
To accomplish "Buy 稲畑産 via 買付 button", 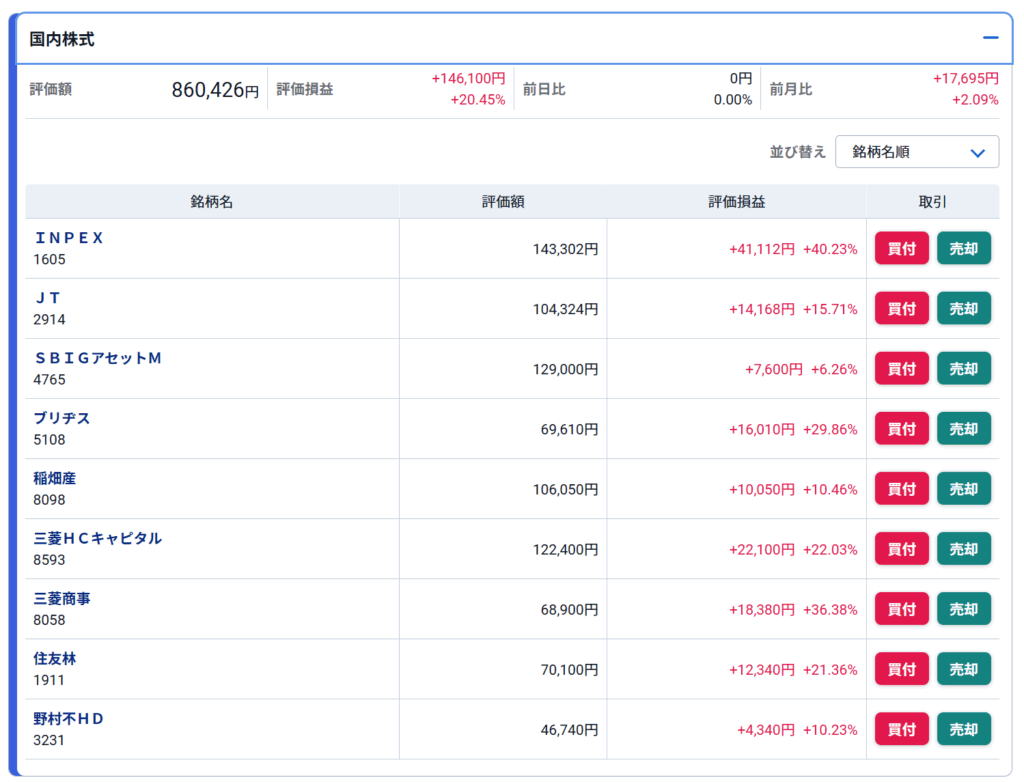I will pyautogui.click(x=901, y=489).
